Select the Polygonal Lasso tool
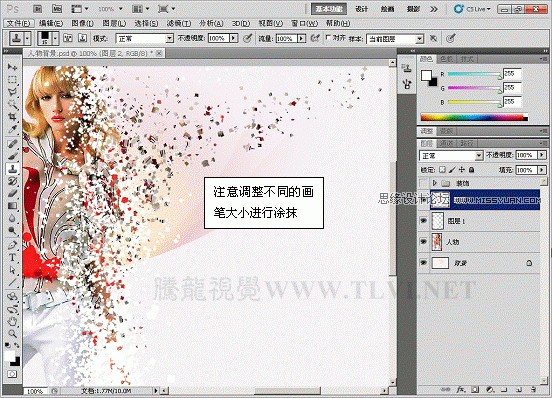The height and width of the screenshot is (398, 552). pos(12,92)
